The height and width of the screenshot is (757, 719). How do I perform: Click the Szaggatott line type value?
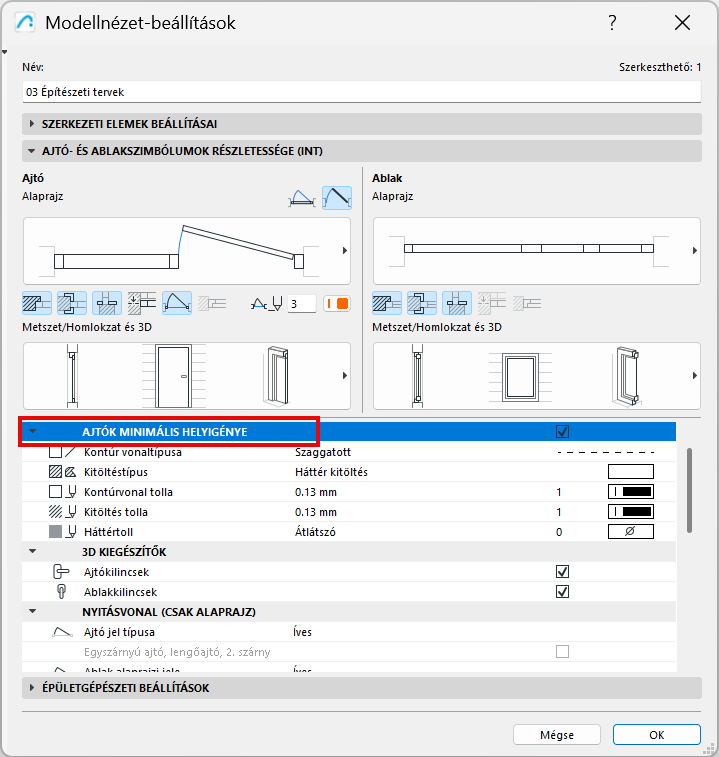click(x=323, y=452)
